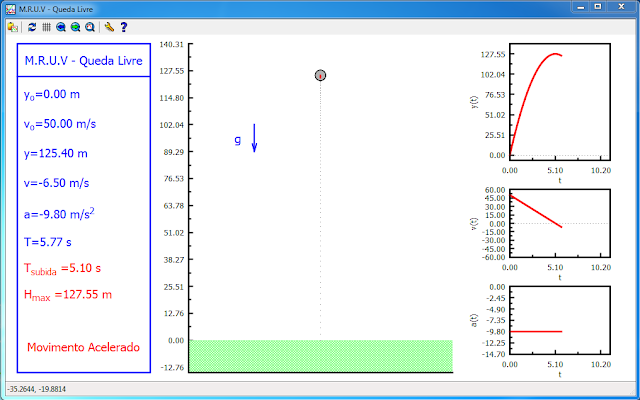Viewport: 640px width, 400px height.
Task: Click the zoom-to-fit graph magnifier icon
Action: pyautogui.click(x=90, y=27)
